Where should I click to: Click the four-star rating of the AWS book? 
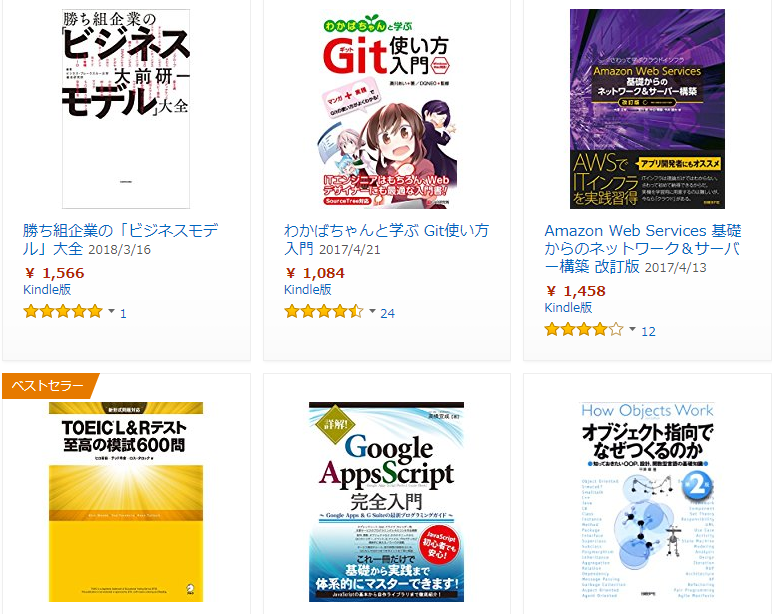(584, 330)
